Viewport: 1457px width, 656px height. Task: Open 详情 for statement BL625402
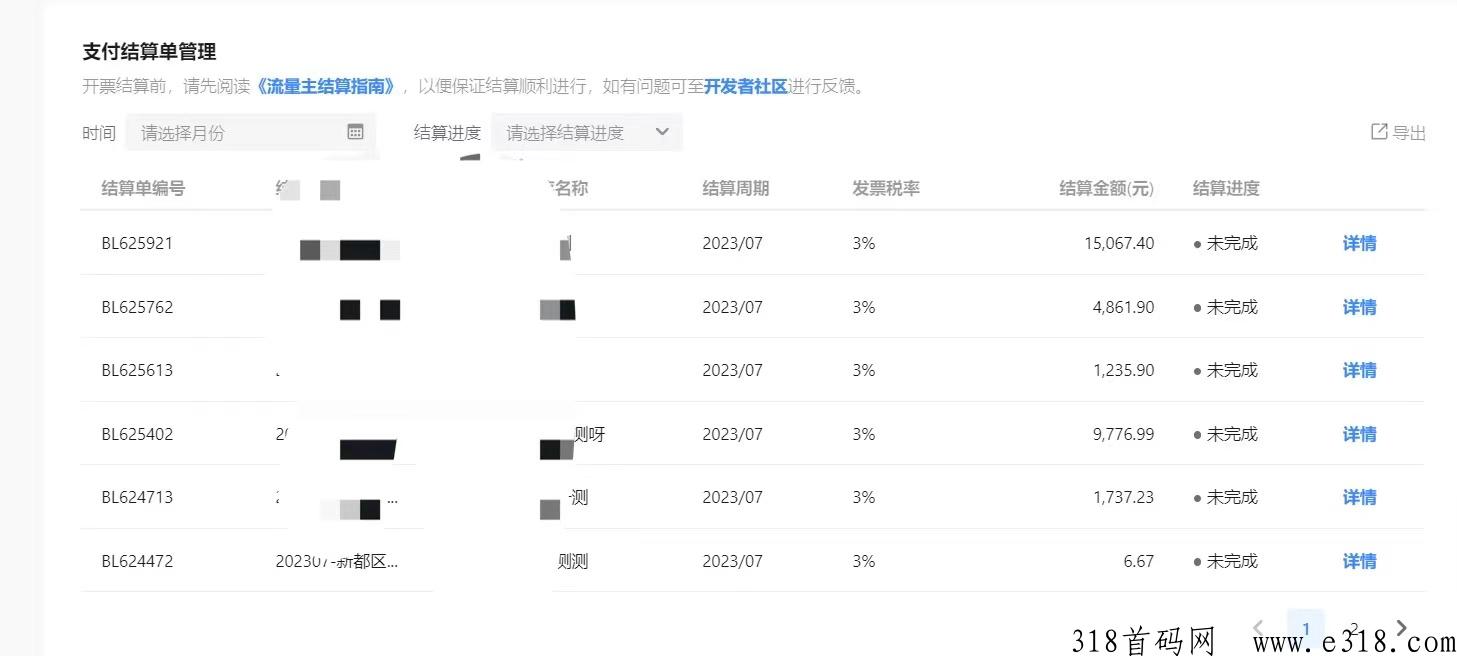(x=1359, y=434)
